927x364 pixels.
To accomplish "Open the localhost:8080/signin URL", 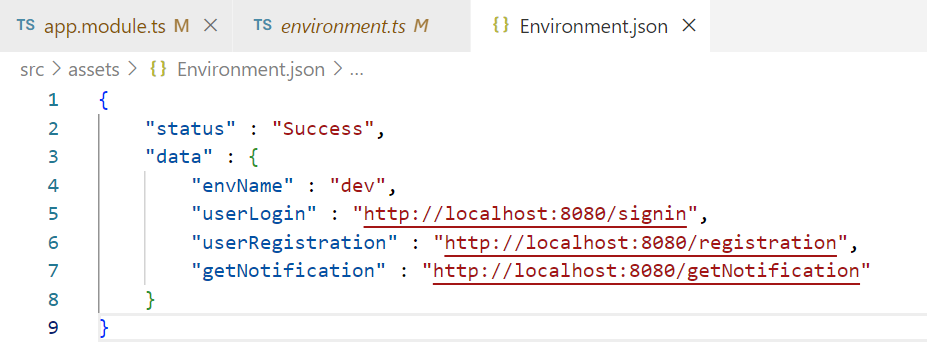I will (x=525, y=214).
